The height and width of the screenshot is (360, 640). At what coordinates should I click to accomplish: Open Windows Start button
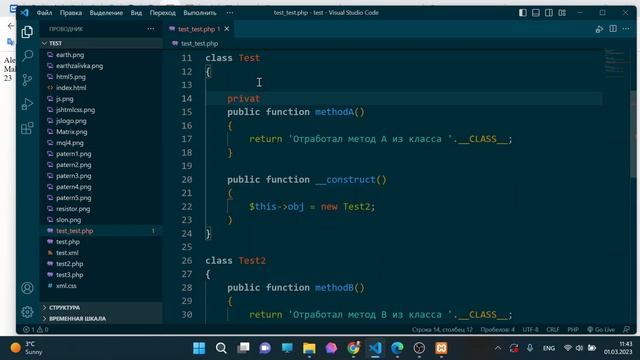click(x=199, y=348)
